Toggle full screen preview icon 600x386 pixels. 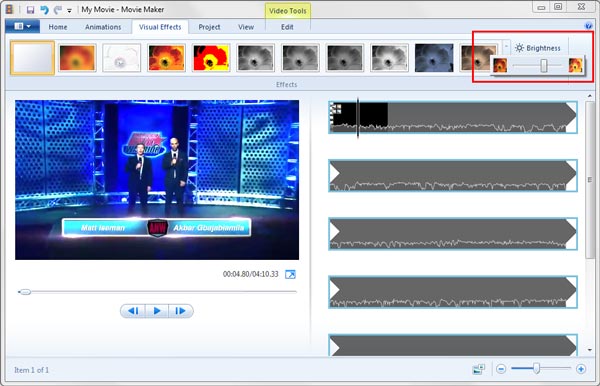tap(290, 274)
